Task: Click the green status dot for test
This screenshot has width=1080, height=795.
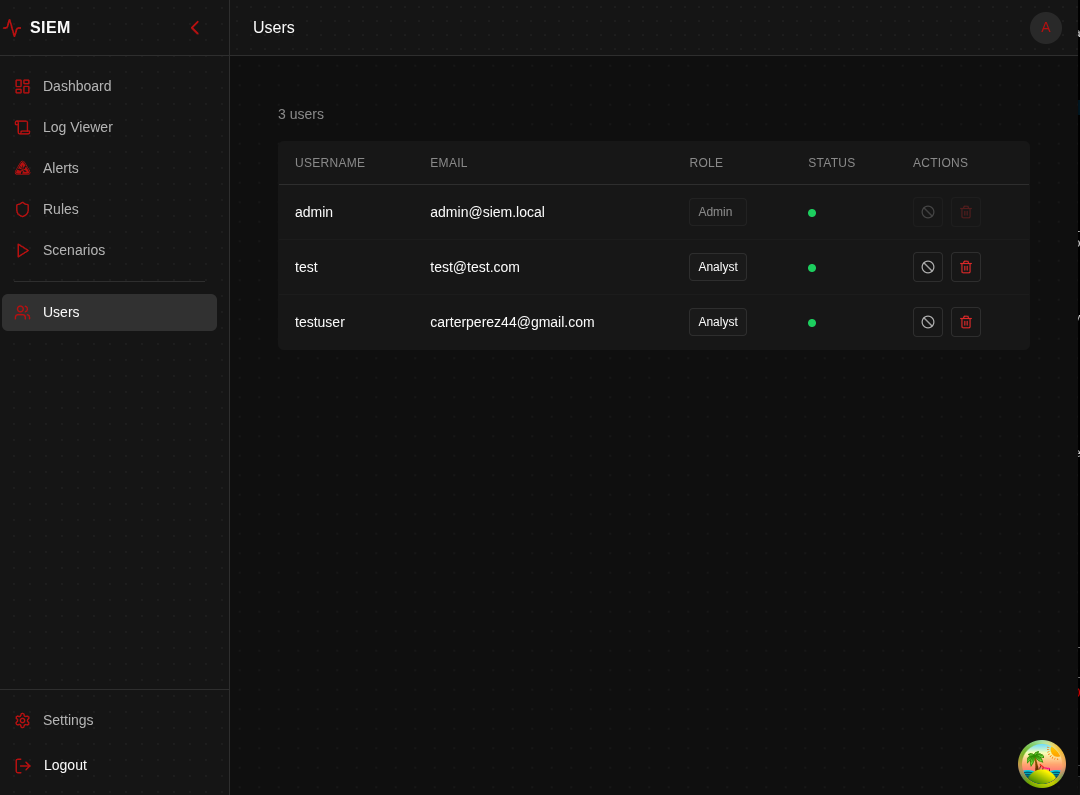Action: point(812,268)
